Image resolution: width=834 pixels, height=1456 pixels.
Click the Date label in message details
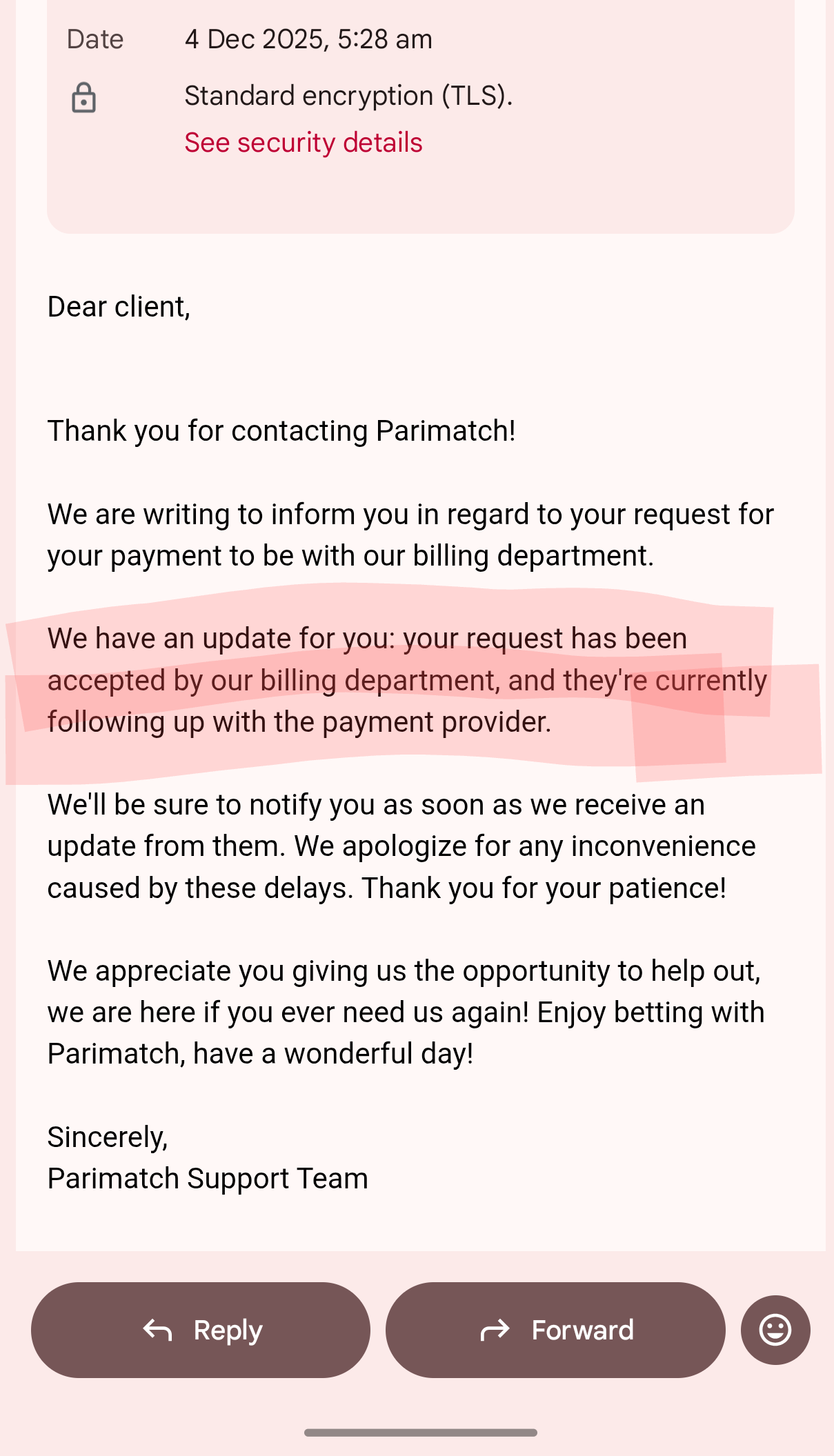(x=95, y=39)
